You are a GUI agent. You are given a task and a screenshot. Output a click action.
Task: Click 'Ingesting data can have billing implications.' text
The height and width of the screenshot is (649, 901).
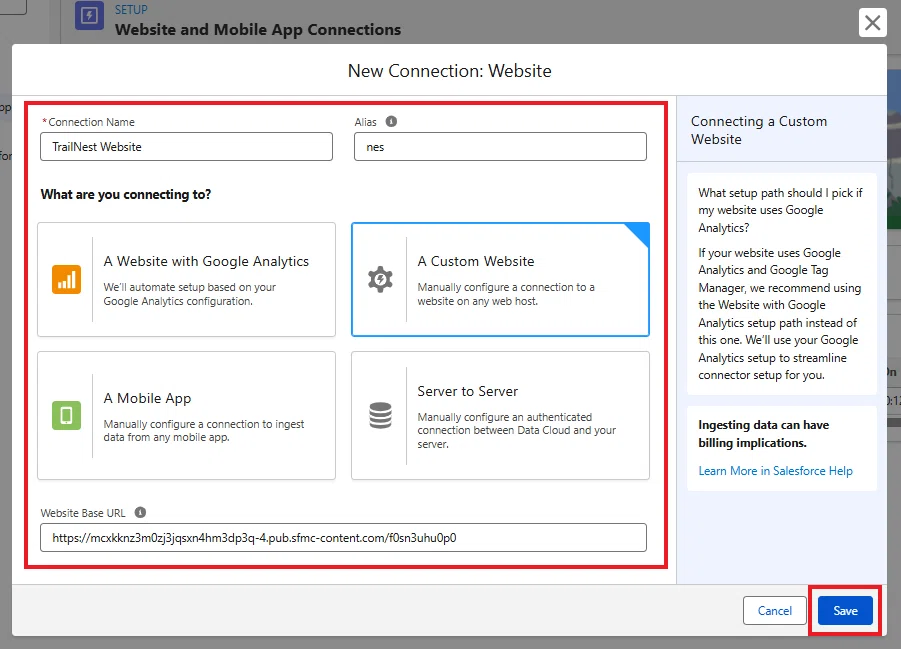click(764, 434)
